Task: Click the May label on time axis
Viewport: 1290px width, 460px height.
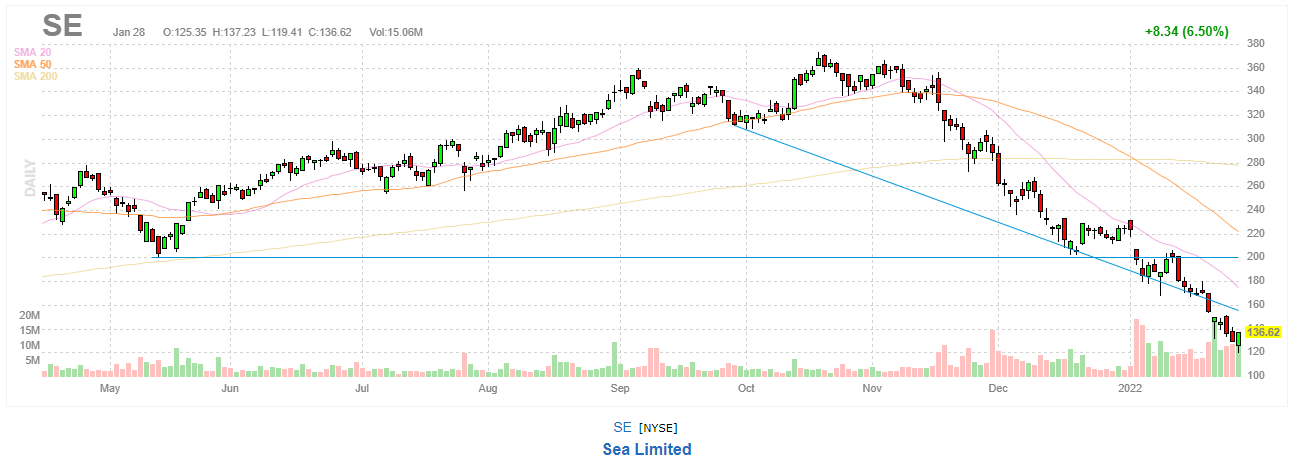Action: click(111, 387)
